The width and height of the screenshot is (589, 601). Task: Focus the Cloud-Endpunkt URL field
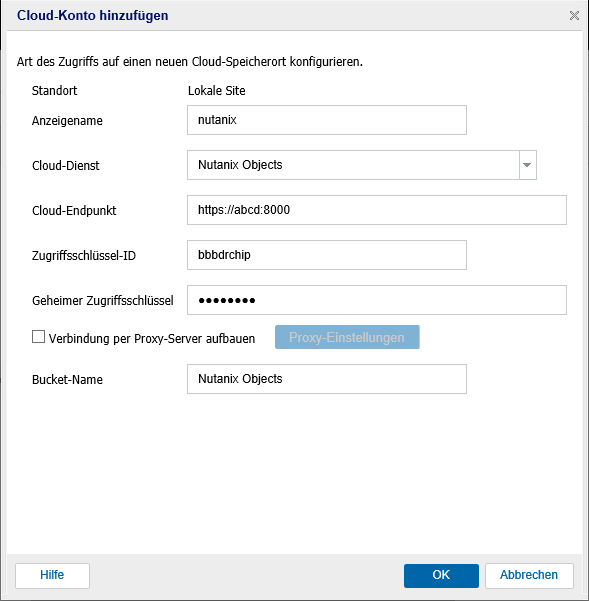click(377, 210)
